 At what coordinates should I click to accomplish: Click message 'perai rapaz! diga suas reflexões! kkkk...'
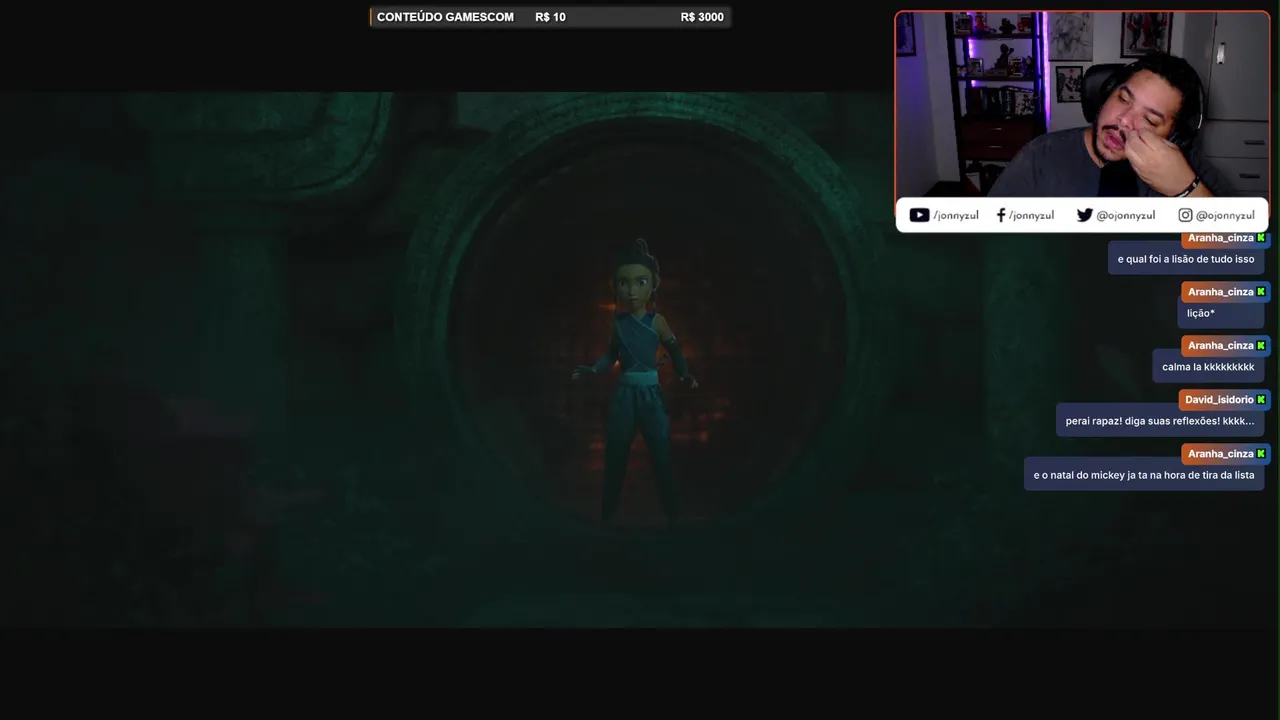1160,421
